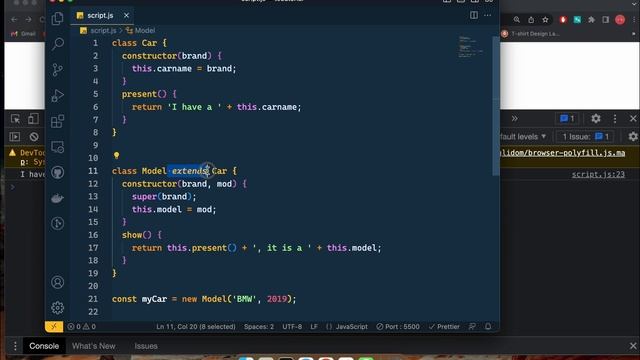Toggle the device toolbar in DevTools
Screen dimensions: 640x360
click(33, 119)
